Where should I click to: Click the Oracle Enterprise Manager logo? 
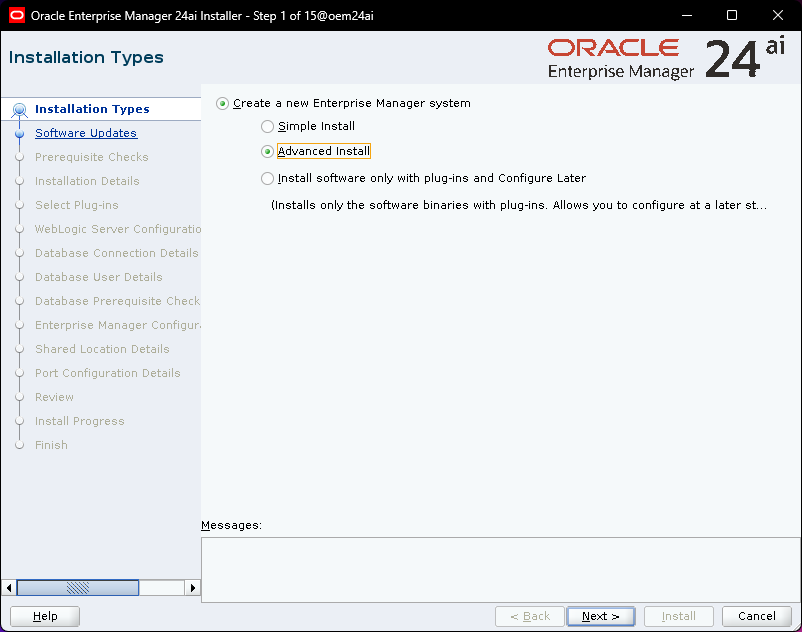click(620, 58)
